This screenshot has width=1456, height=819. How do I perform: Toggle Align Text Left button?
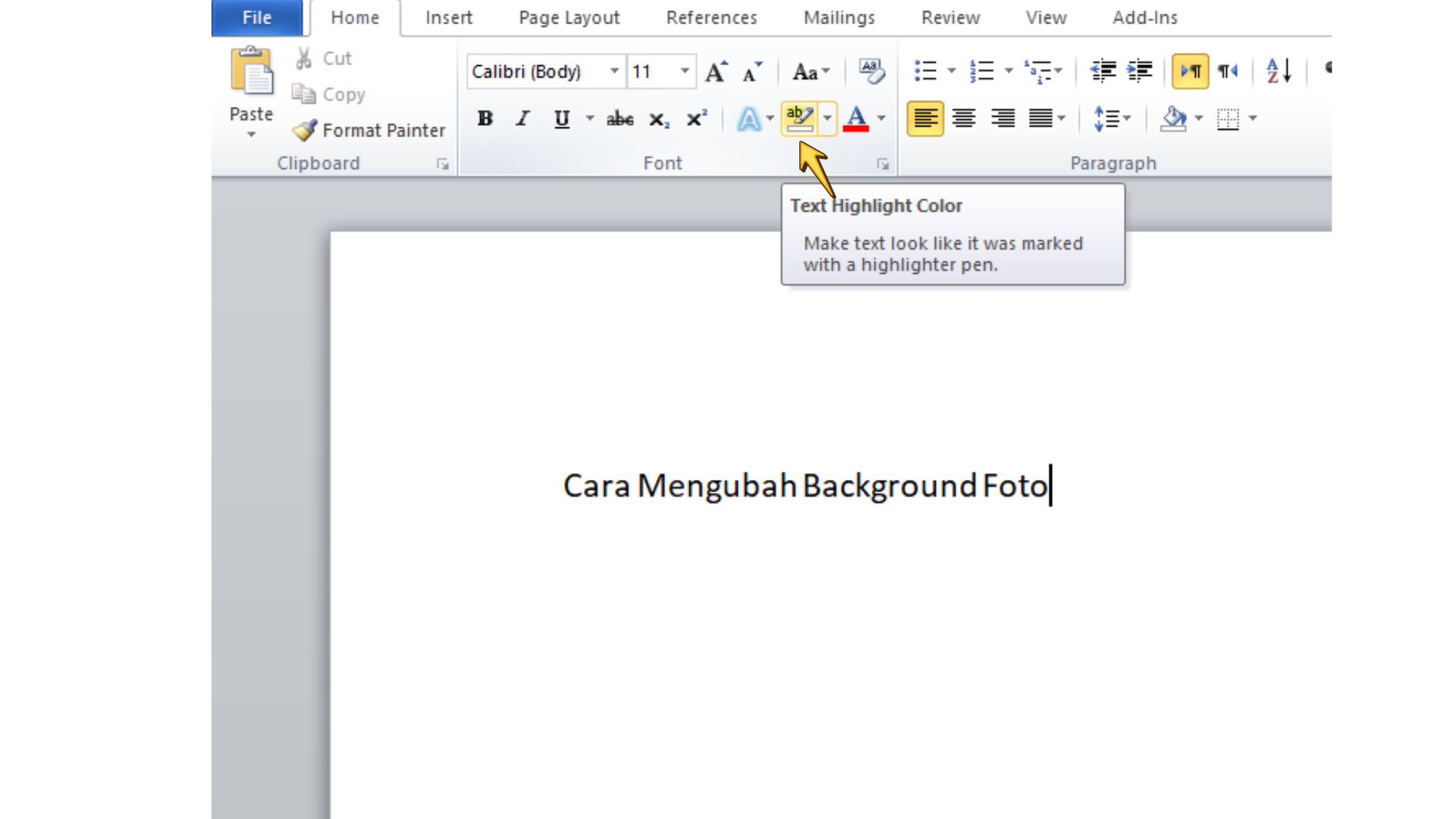(925, 119)
